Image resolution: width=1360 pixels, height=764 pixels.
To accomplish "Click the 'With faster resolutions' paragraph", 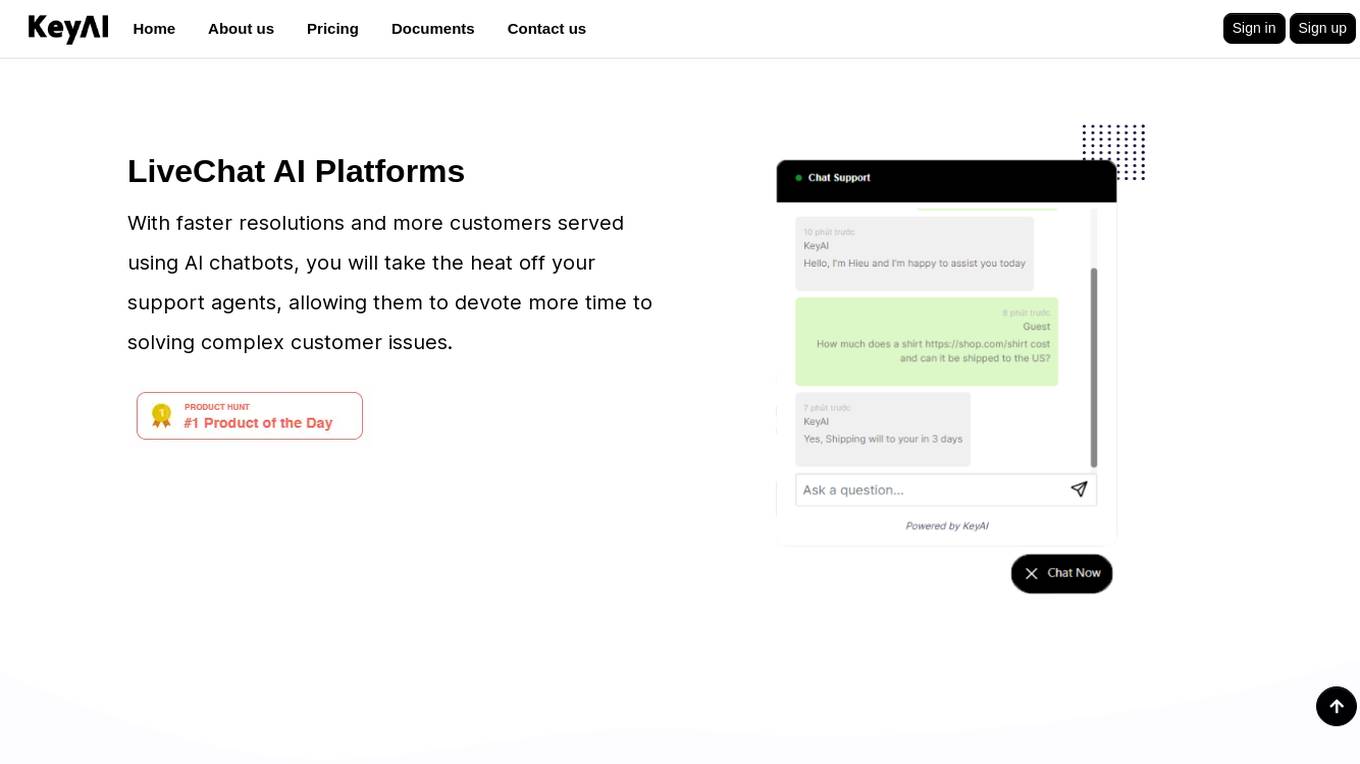I will [x=390, y=283].
